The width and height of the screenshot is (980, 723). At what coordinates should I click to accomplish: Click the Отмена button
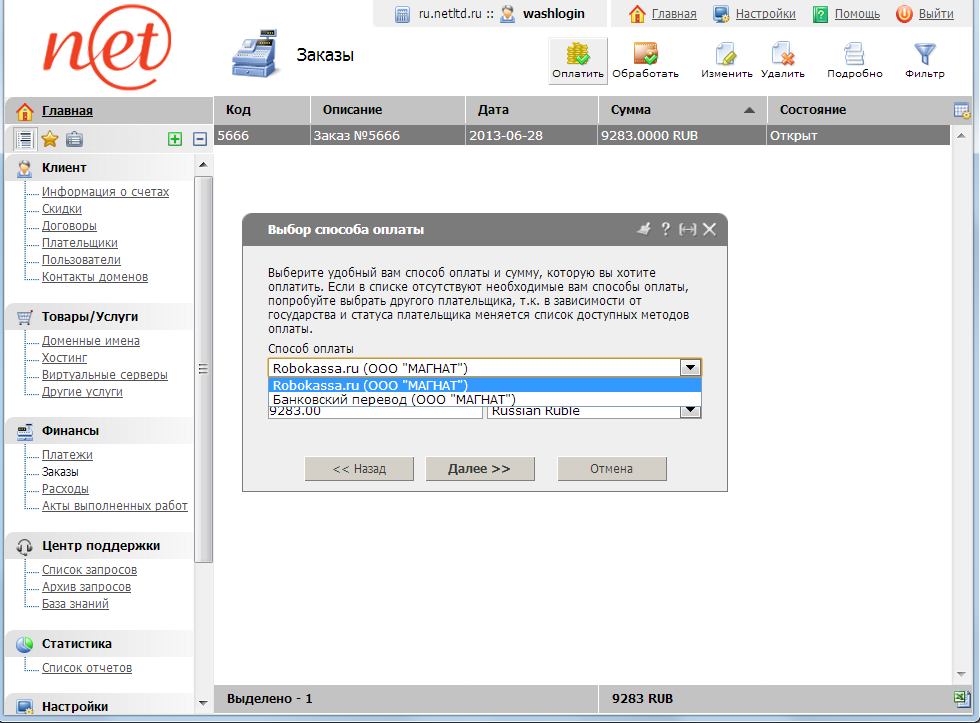pyautogui.click(x=611, y=468)
